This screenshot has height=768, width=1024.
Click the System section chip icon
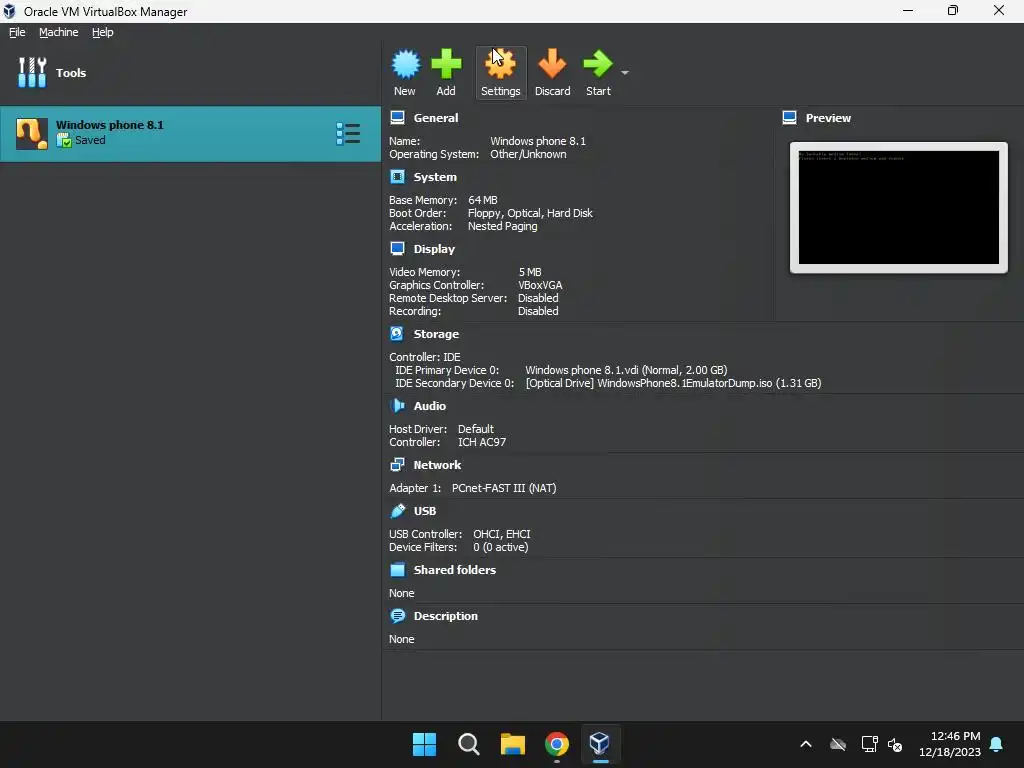(x=397, y=176)
